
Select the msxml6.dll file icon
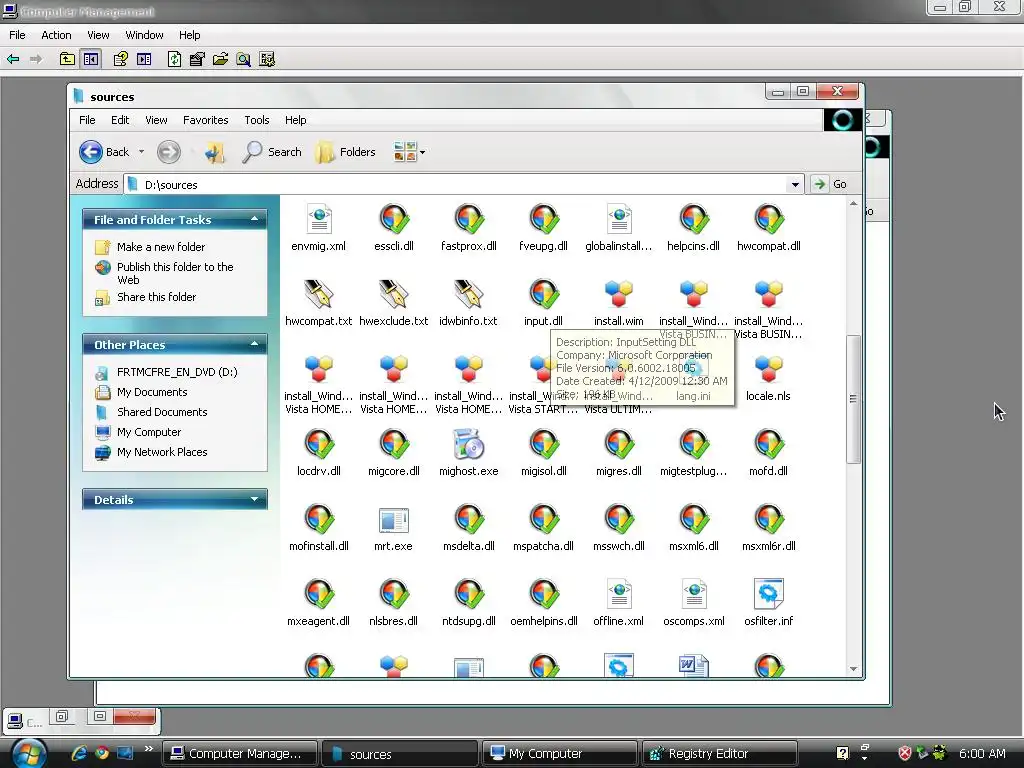(x=694, y=520)
